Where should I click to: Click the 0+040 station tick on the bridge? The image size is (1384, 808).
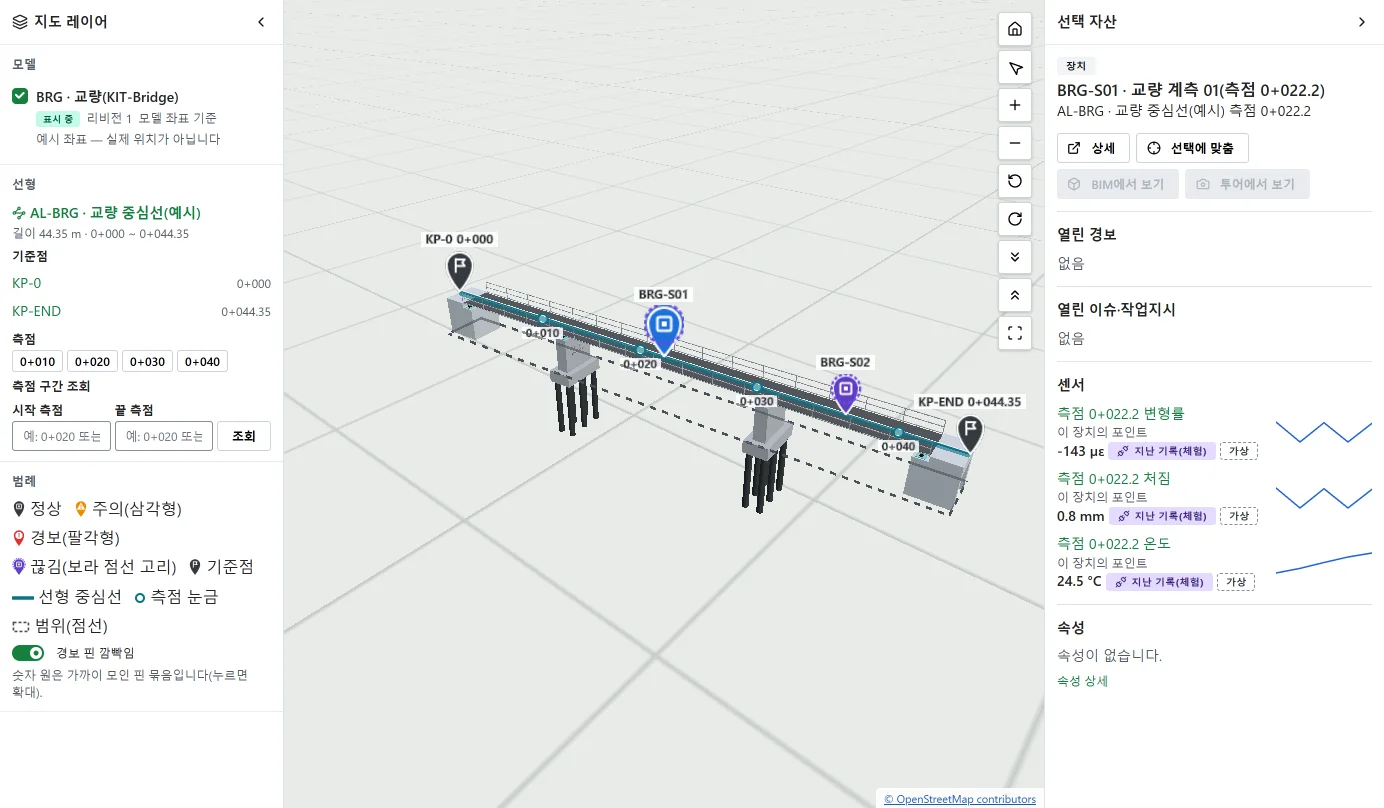point(898,433)
